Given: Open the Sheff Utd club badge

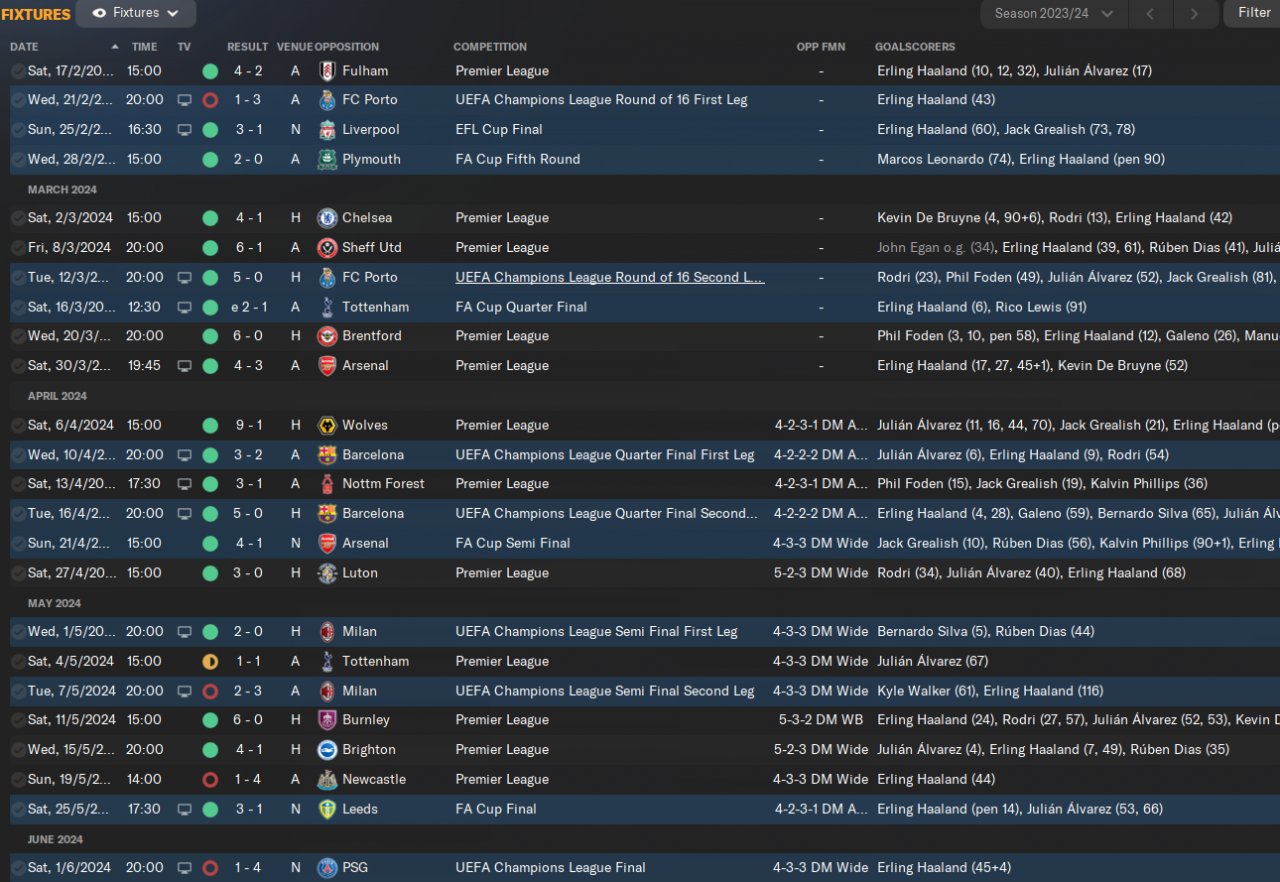Looking at the screenshot, I should tap(327, 248).
